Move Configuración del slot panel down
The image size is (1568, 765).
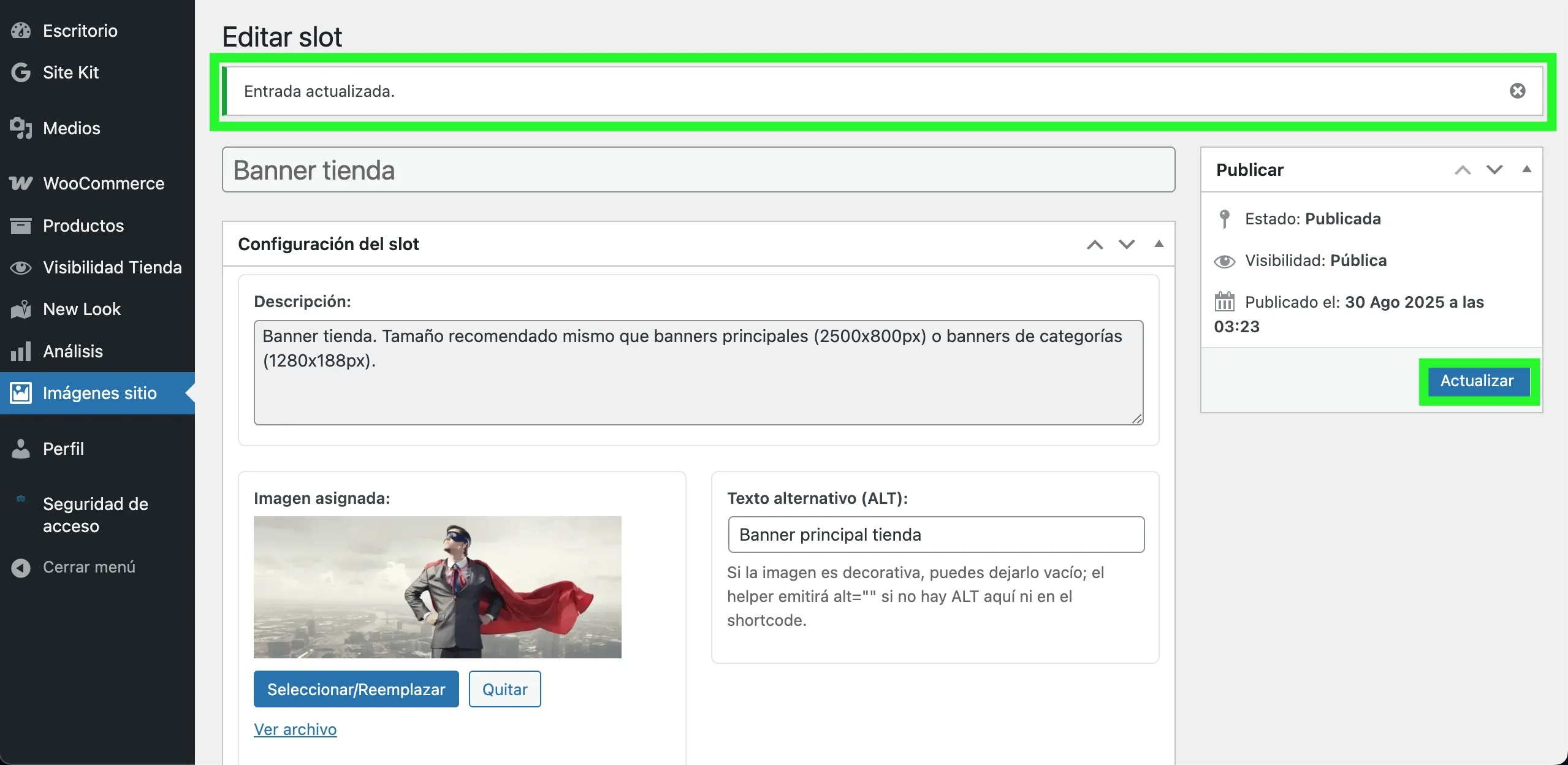[x=1125, y=244]
